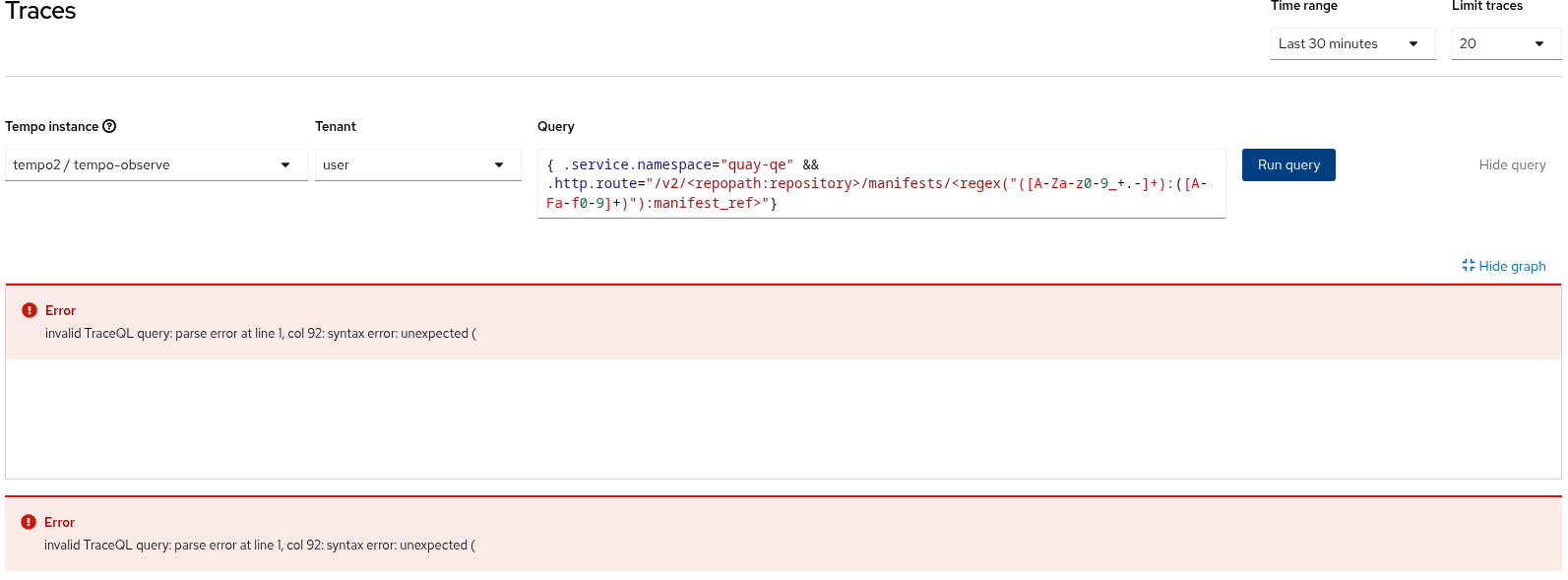Expand the tempo2 / tempo-observe instance dropdown
The height and width of the screenshot is (580, 1568).
156,165
